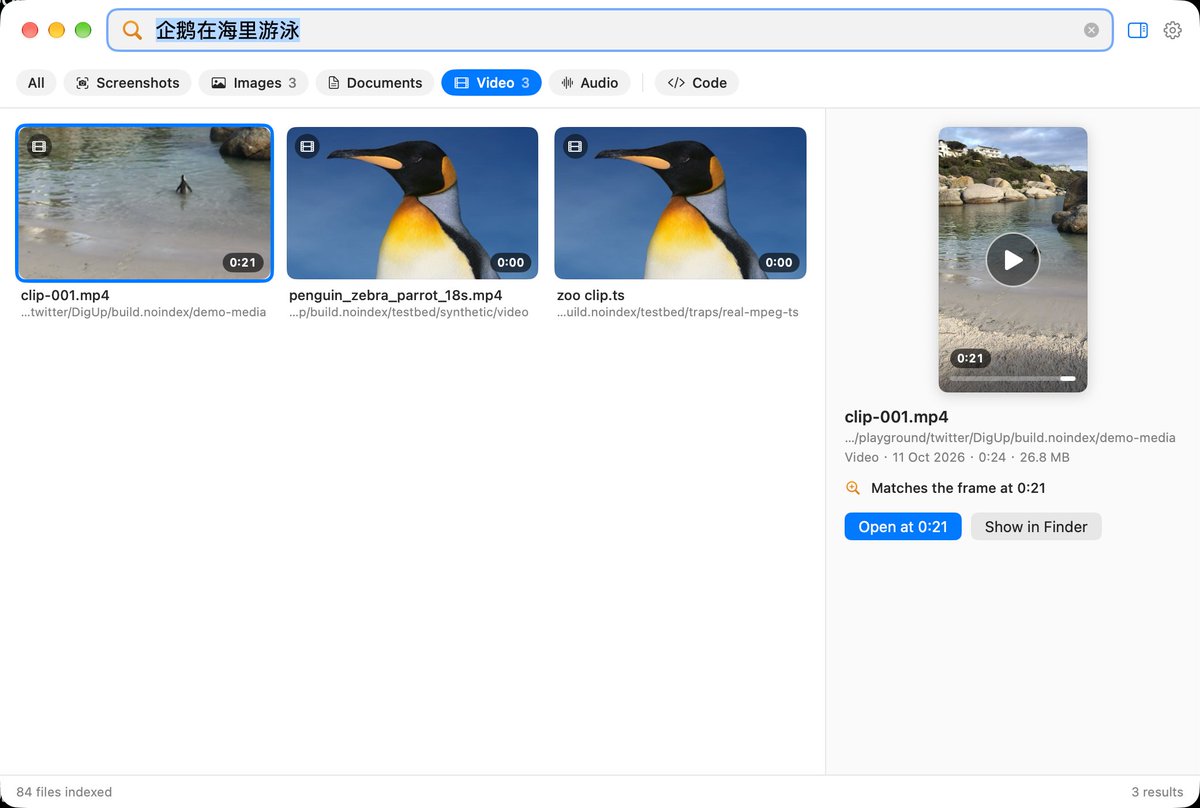Image resolution: width=1200 pixels, height=808 pixels.
Task: Select the All filter
Action: 36,83
